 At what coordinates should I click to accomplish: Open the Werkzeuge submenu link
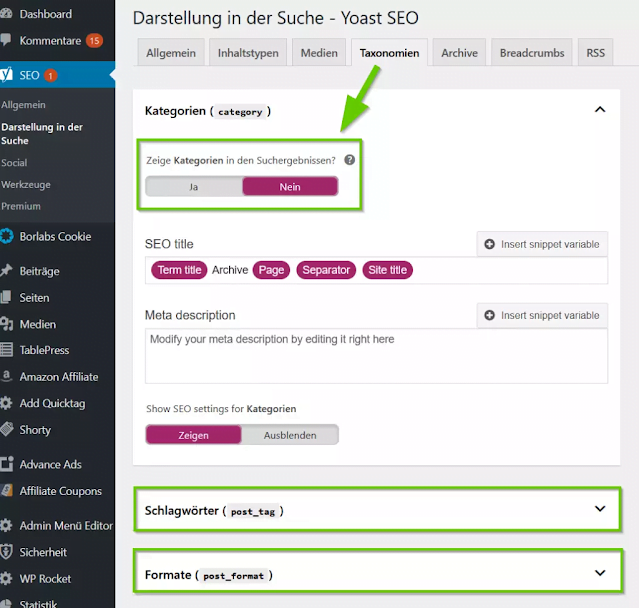point(26,184)
